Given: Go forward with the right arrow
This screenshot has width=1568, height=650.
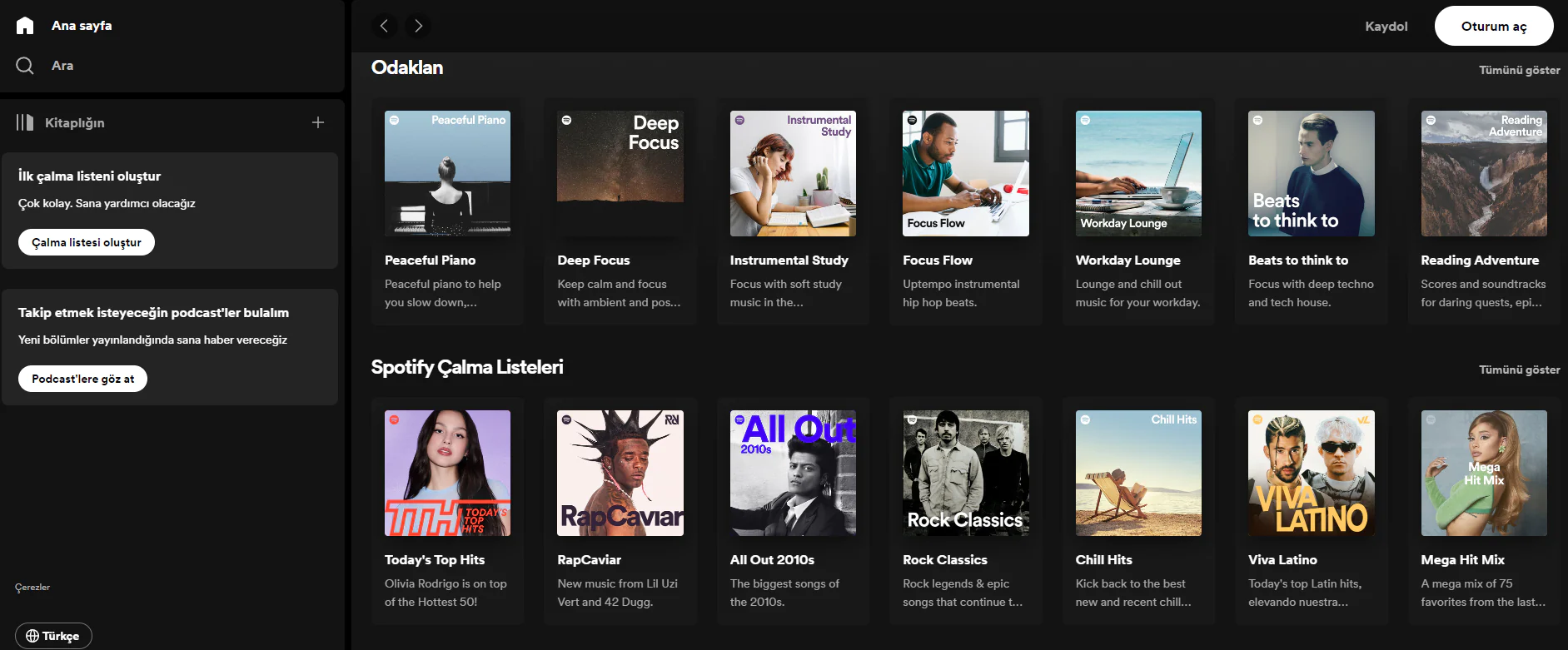Looking at the screenshot, I should [x=419, y=26].
